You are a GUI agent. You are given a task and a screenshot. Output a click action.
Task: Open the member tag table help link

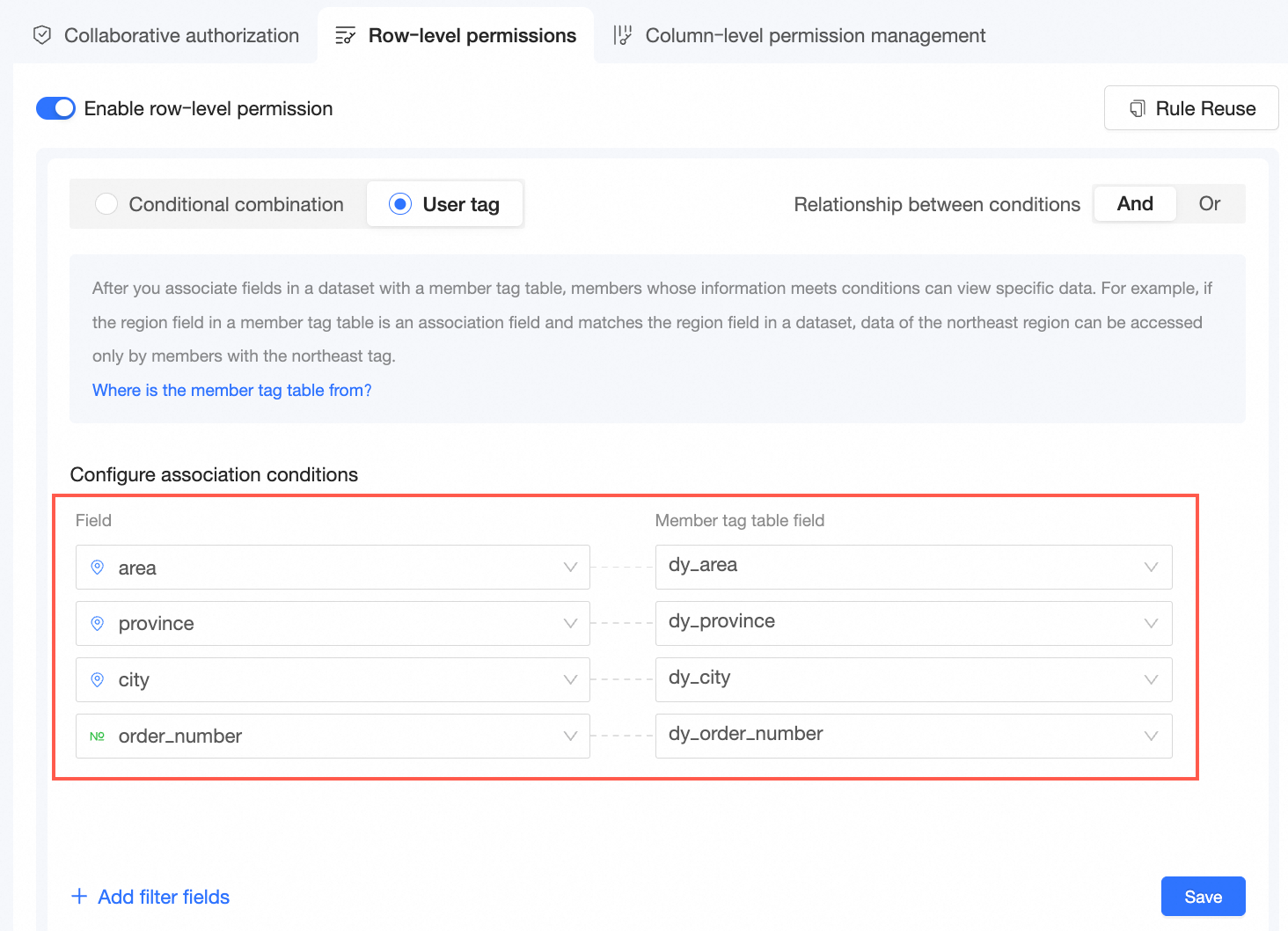[232, 390]
